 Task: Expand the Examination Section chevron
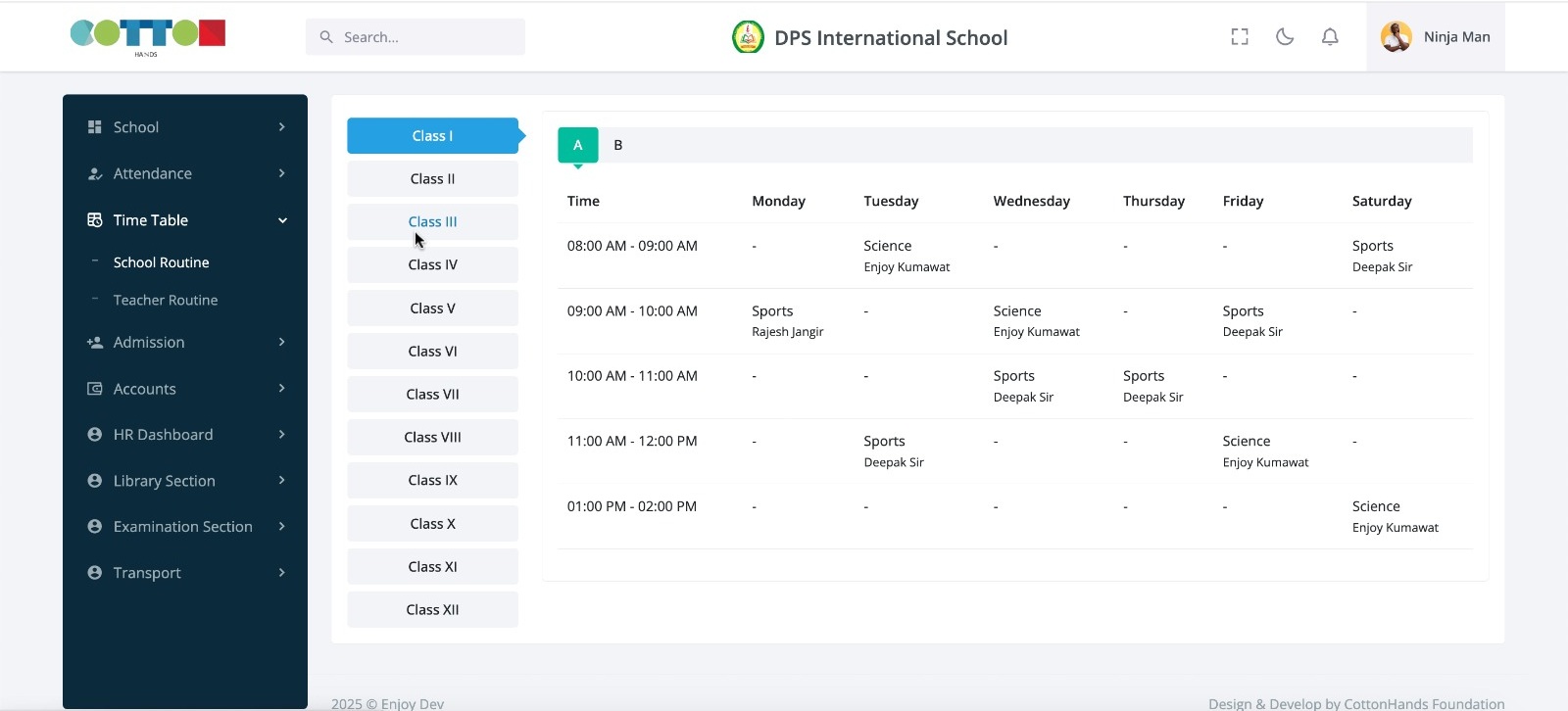point(282,527)
